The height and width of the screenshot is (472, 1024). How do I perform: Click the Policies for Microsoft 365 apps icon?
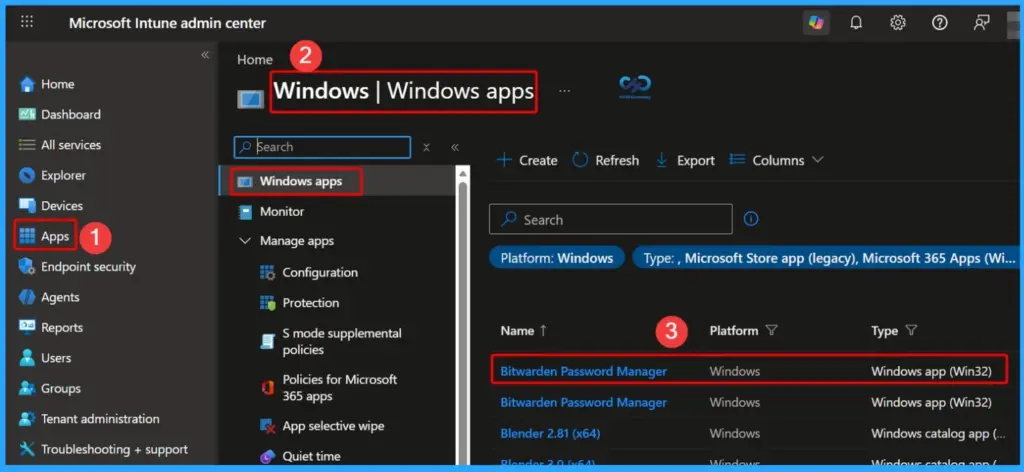pos(267,388)
